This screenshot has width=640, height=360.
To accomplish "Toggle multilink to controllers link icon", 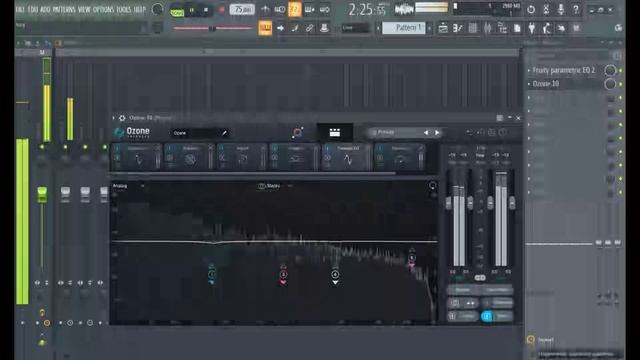I will [x=309, y=28].
